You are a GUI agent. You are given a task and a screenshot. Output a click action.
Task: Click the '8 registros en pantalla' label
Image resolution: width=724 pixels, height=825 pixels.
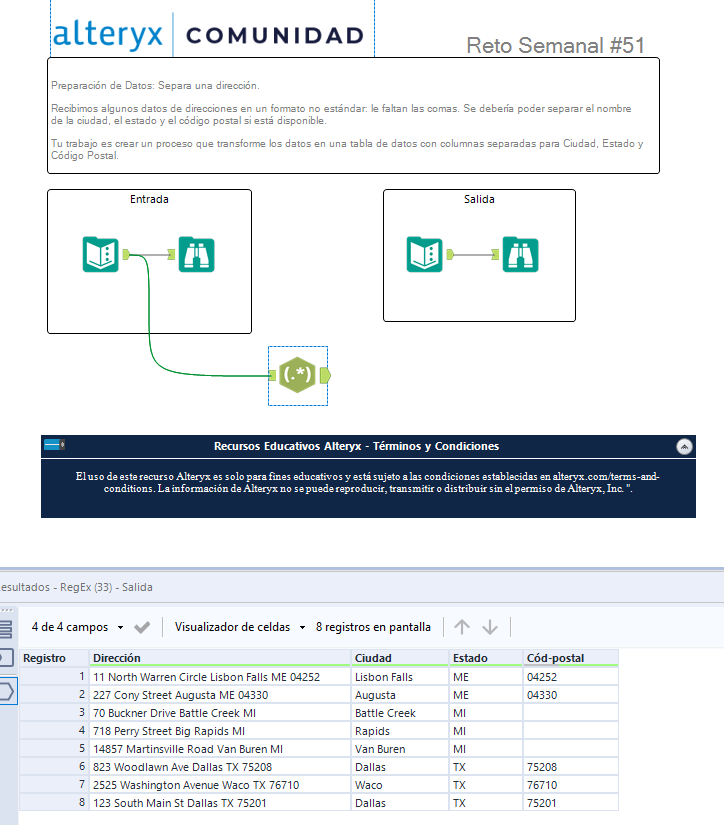[x=373, y=627]
